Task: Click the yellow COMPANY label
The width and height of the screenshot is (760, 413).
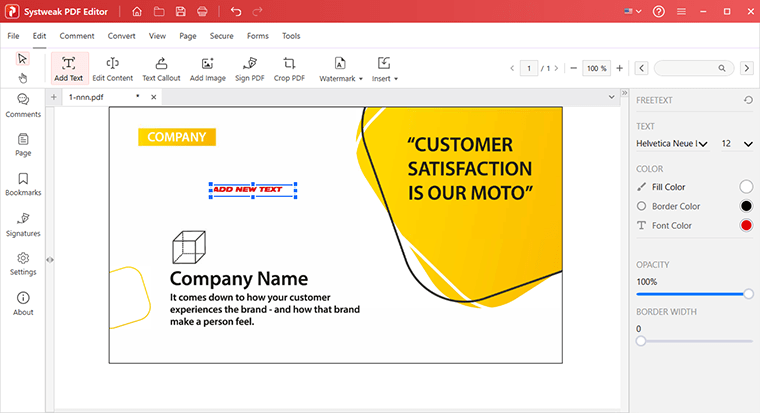Action: (177, 137)
